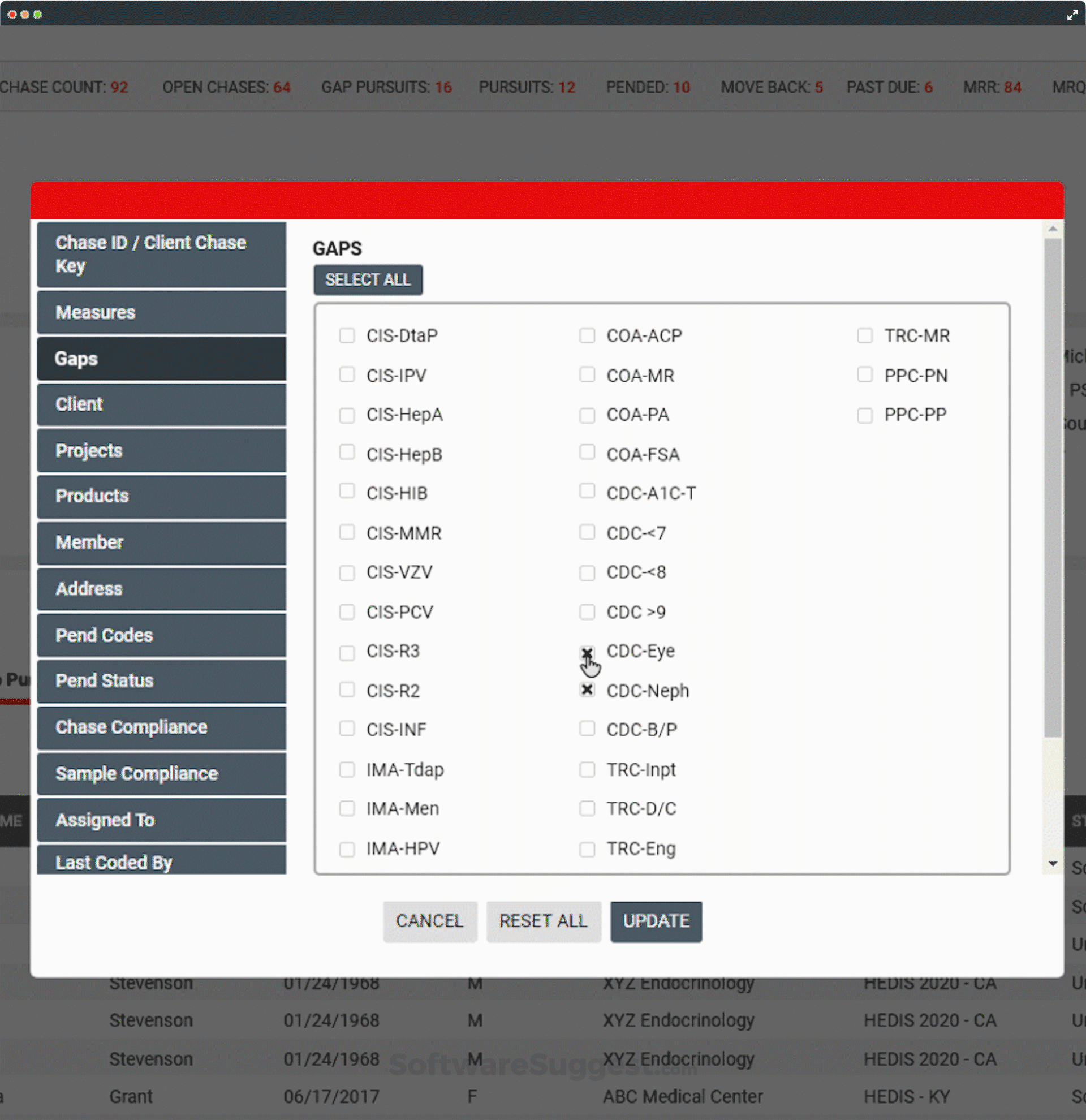
Task: Check the CDC-A1C-T gap checkbox
Action: coord(587,492)
